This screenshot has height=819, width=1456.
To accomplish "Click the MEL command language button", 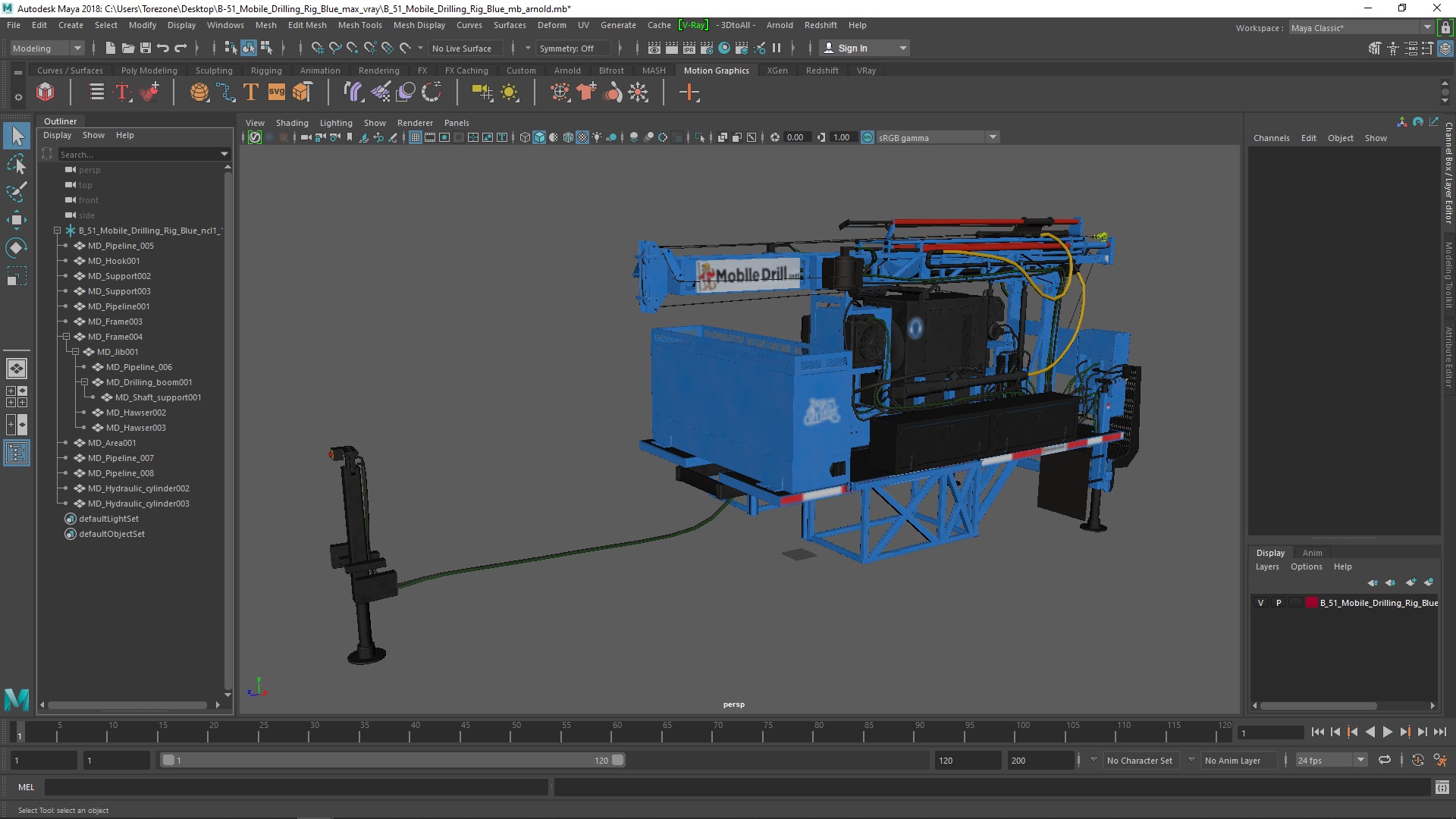I will pyautogui.click(x=27, y=787).
